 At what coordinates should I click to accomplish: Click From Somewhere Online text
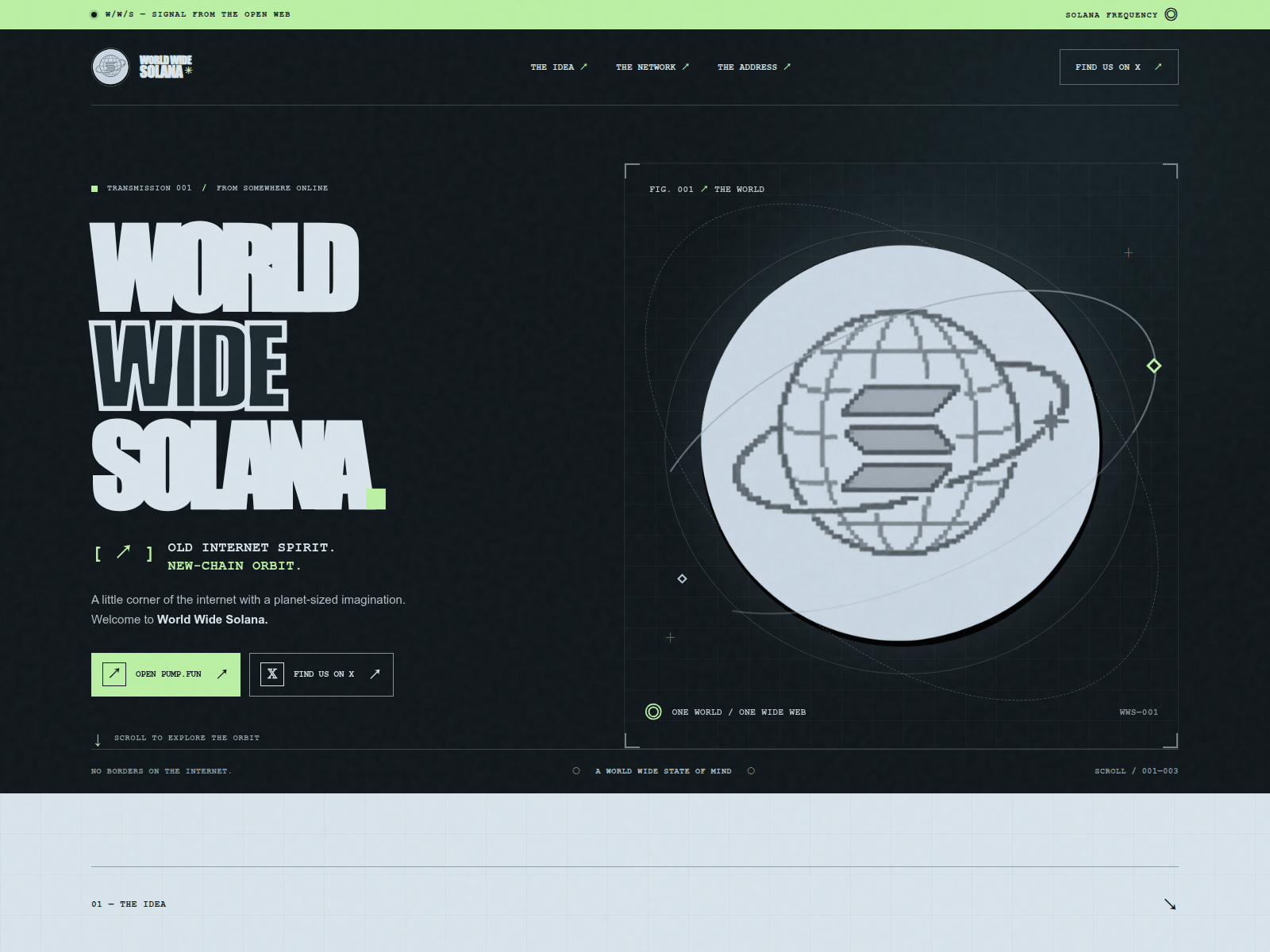272,188
